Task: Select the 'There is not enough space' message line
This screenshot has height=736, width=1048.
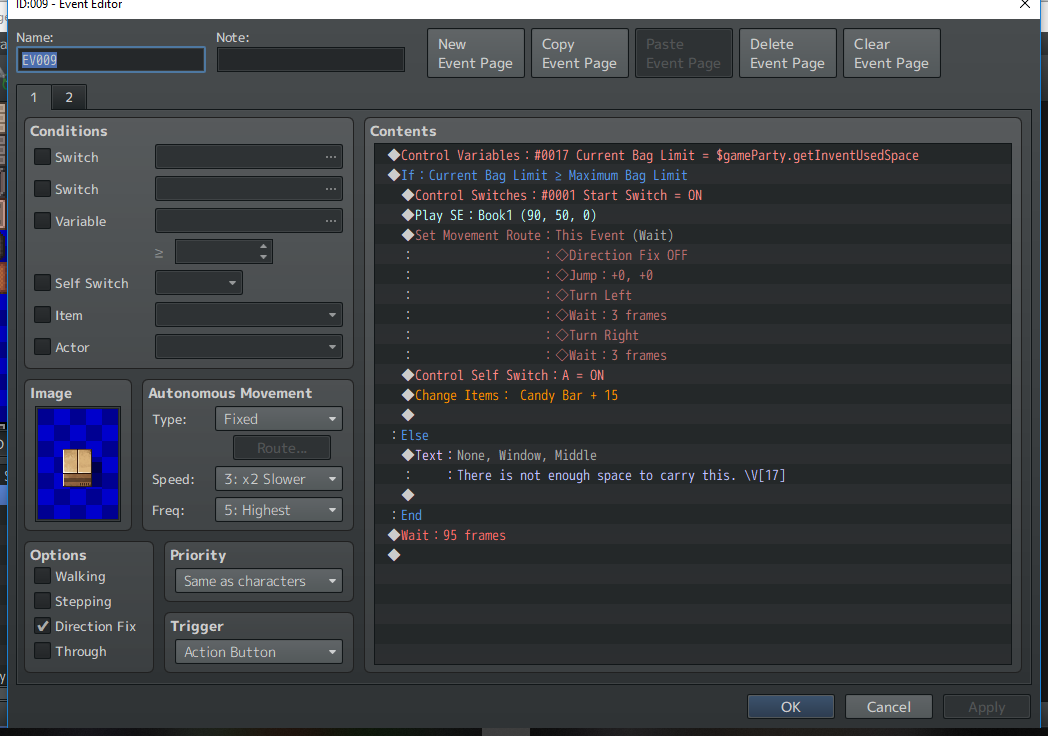Action: point(693,475)
